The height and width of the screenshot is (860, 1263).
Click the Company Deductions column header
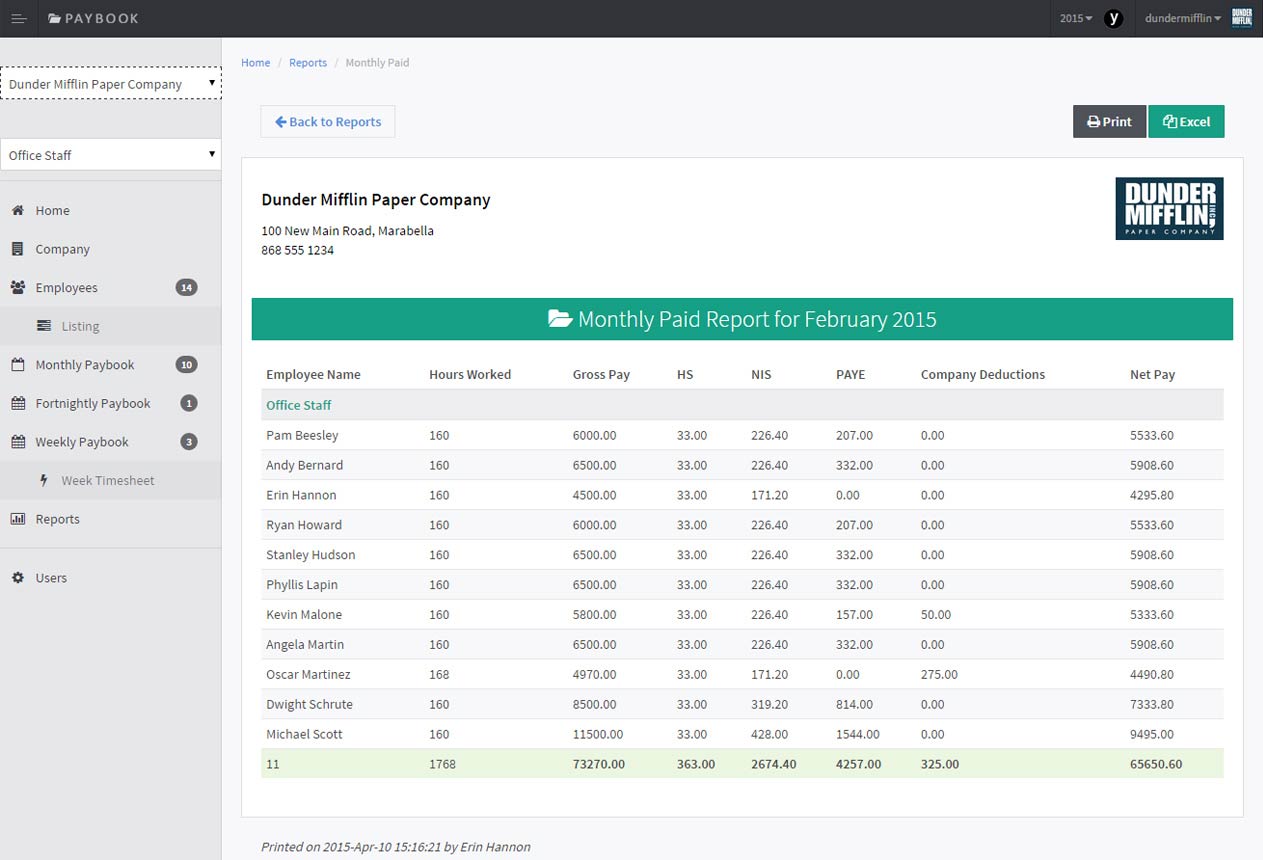(982, 374)
